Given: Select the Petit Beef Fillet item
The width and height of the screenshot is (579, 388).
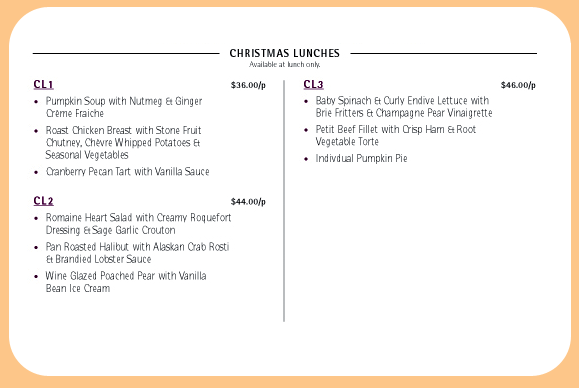Looking at the screenshot, I should (395, 135).
